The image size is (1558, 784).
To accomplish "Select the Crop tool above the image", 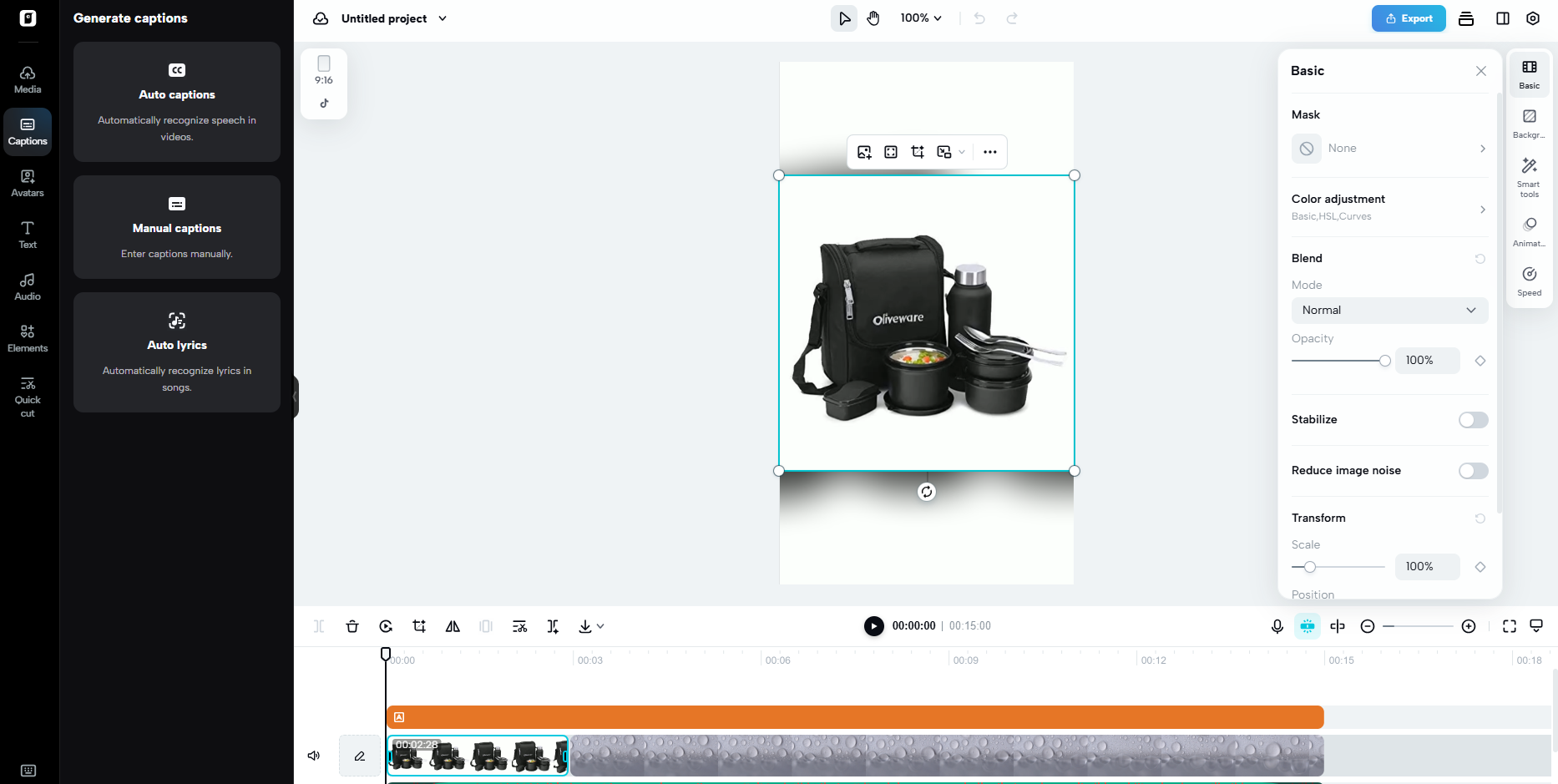I will [x=918, y=152].
